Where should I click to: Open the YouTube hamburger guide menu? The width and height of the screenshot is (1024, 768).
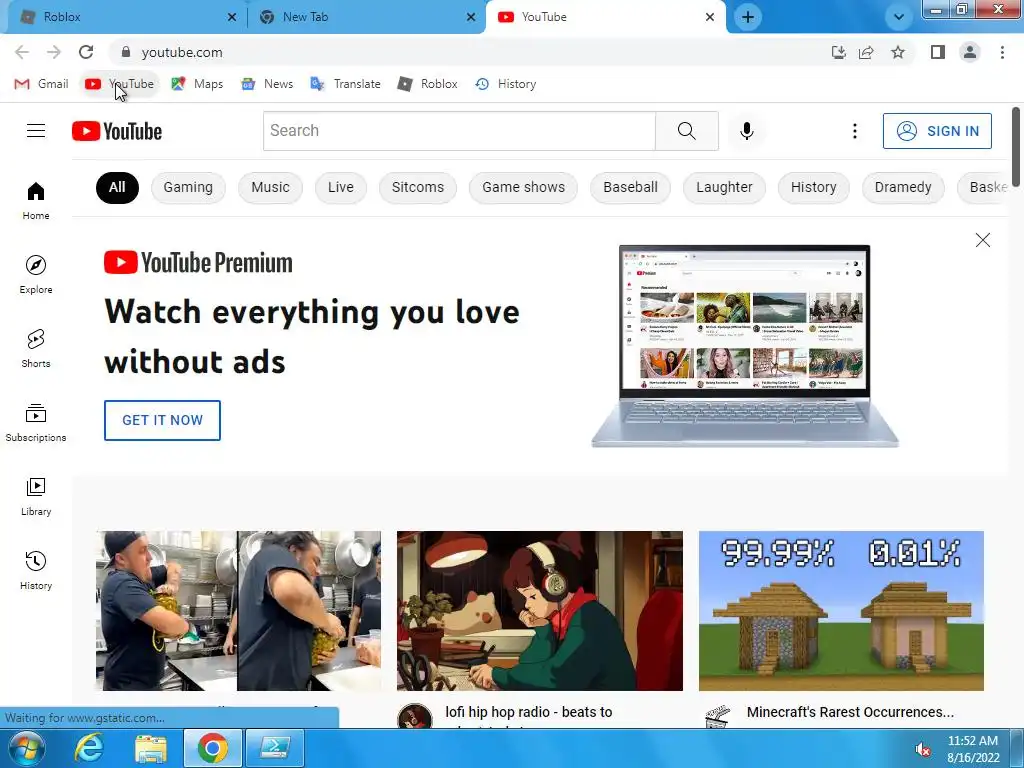pyautogui.click(x=36, y=131)
